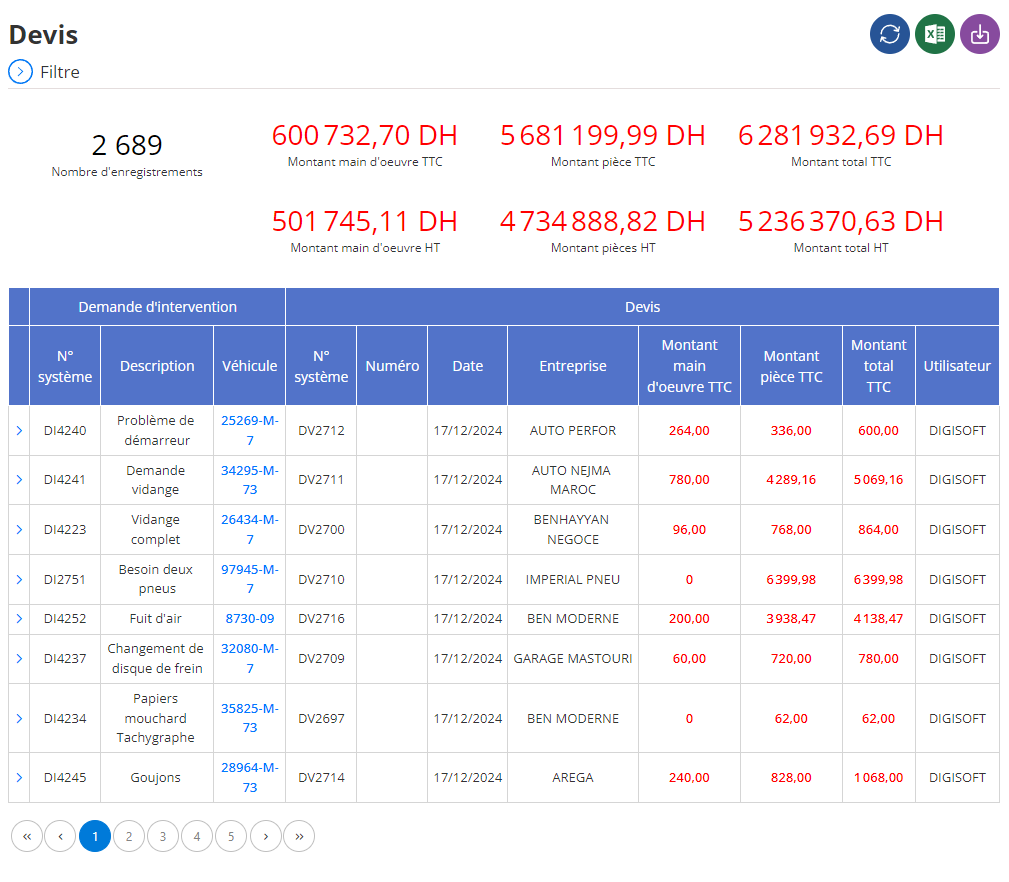The image size is (1009, 882).
Task: Expand the row for DI4241 Demande vidange
Action: tap(19, 480)
